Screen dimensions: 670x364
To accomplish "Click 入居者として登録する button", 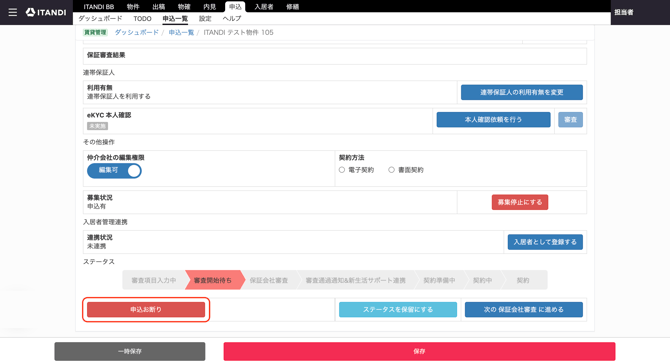I will point(545,242).
